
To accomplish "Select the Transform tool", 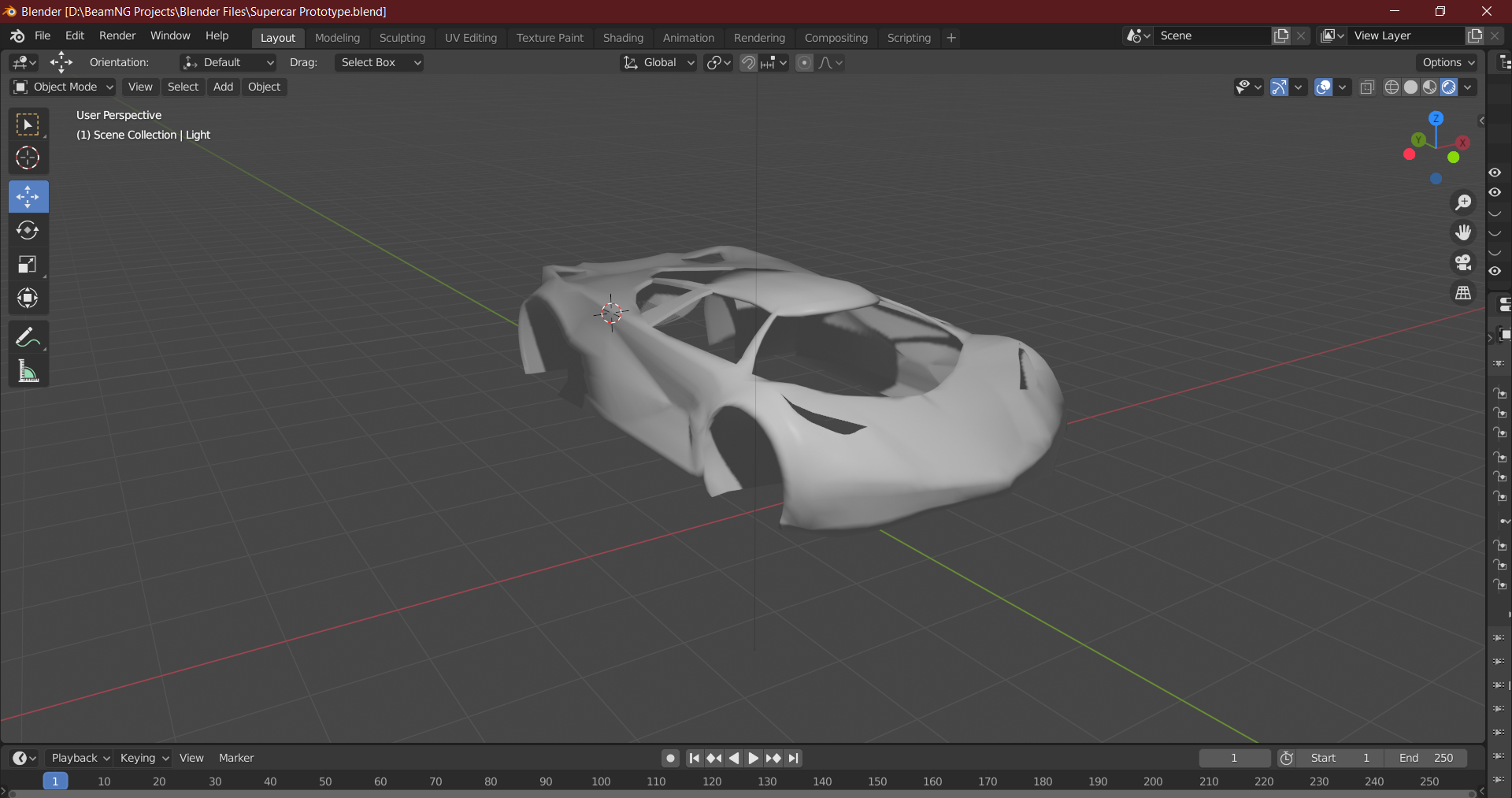I will (28, 298).
